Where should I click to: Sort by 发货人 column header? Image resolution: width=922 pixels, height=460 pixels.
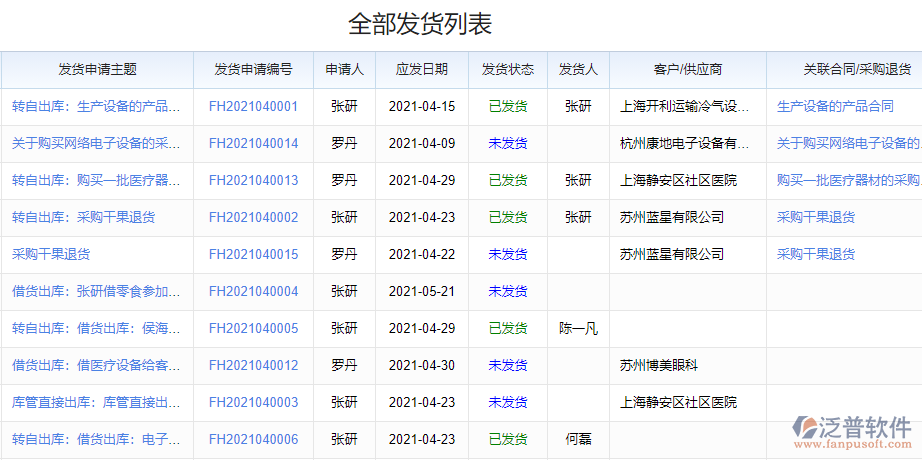pyautogui.click(x=579, y=70)
